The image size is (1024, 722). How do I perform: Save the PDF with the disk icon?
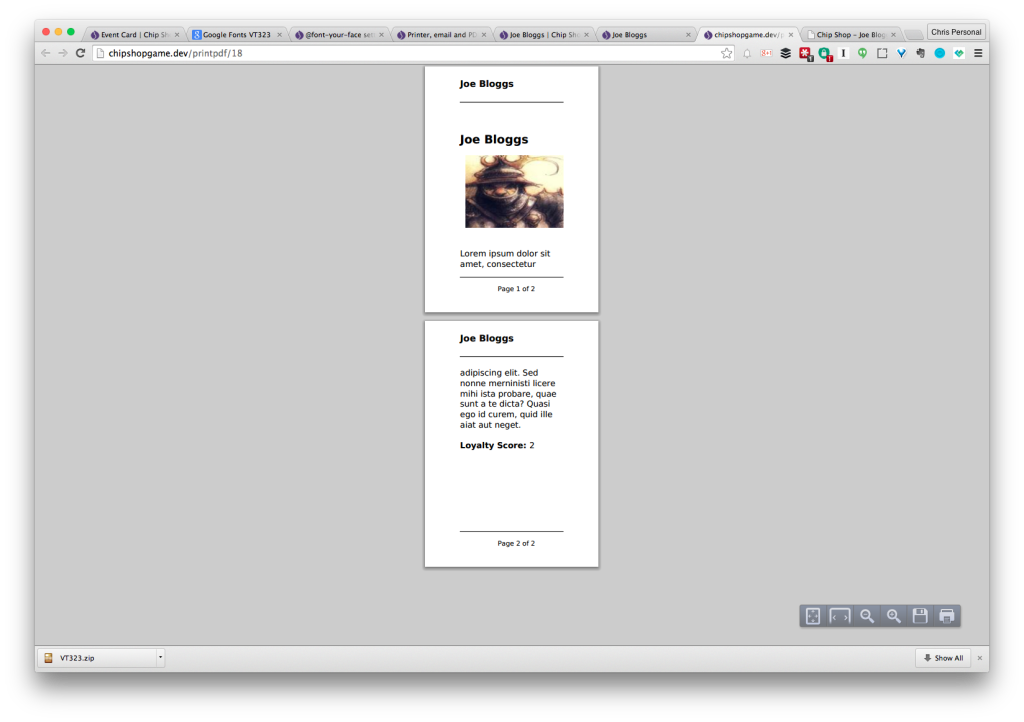[x=920, y=616]
